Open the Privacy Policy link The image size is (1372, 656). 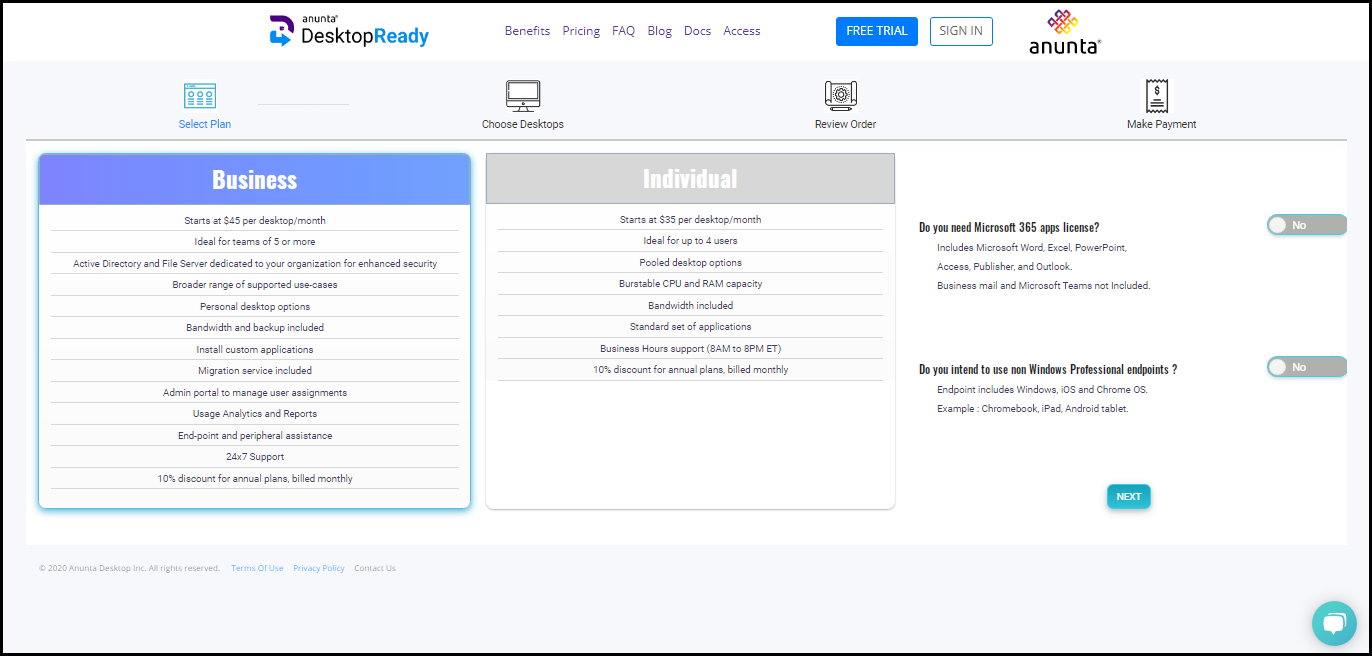coord(319,568)
